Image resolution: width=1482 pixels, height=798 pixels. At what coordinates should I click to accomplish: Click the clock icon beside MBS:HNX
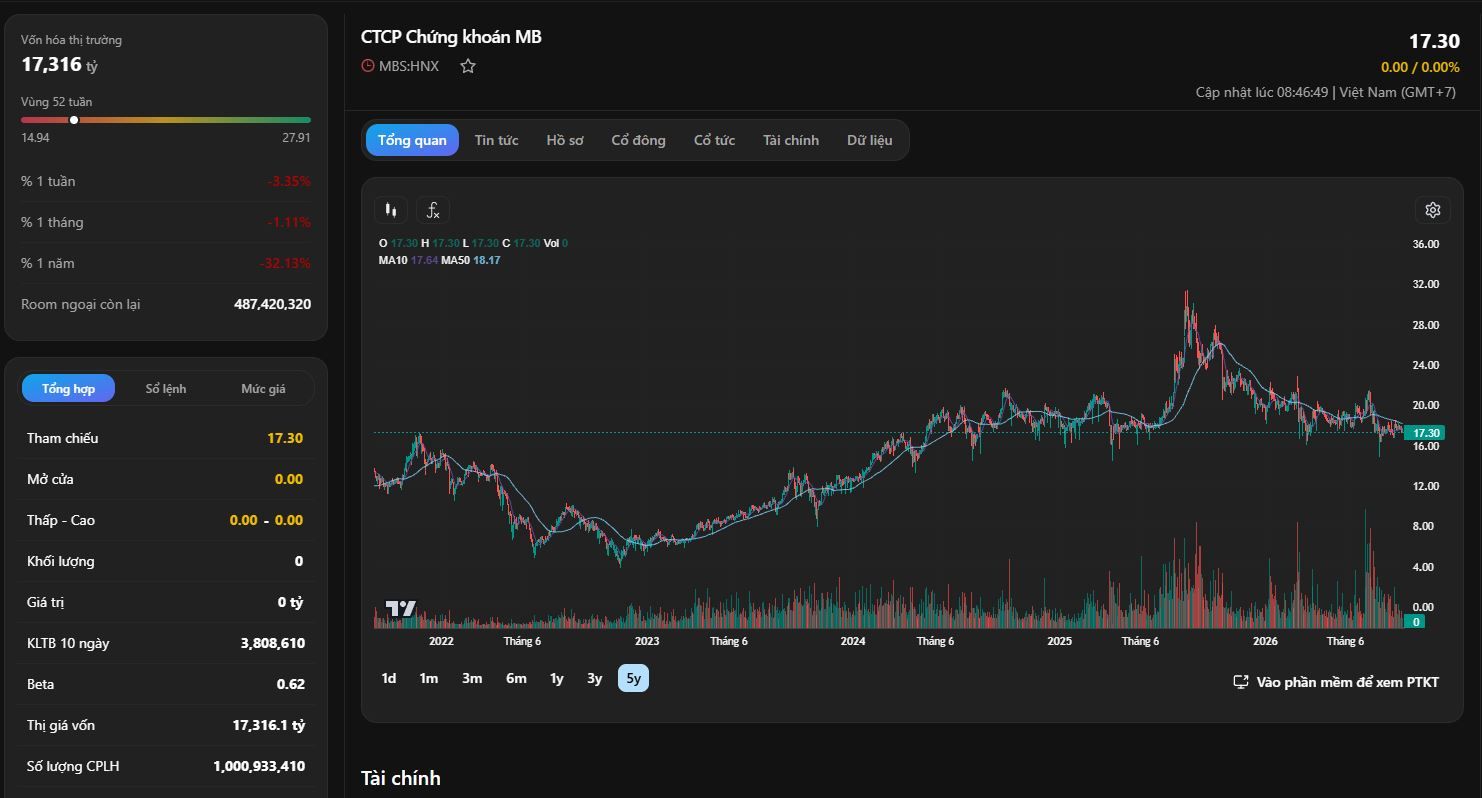pos(368,66)
